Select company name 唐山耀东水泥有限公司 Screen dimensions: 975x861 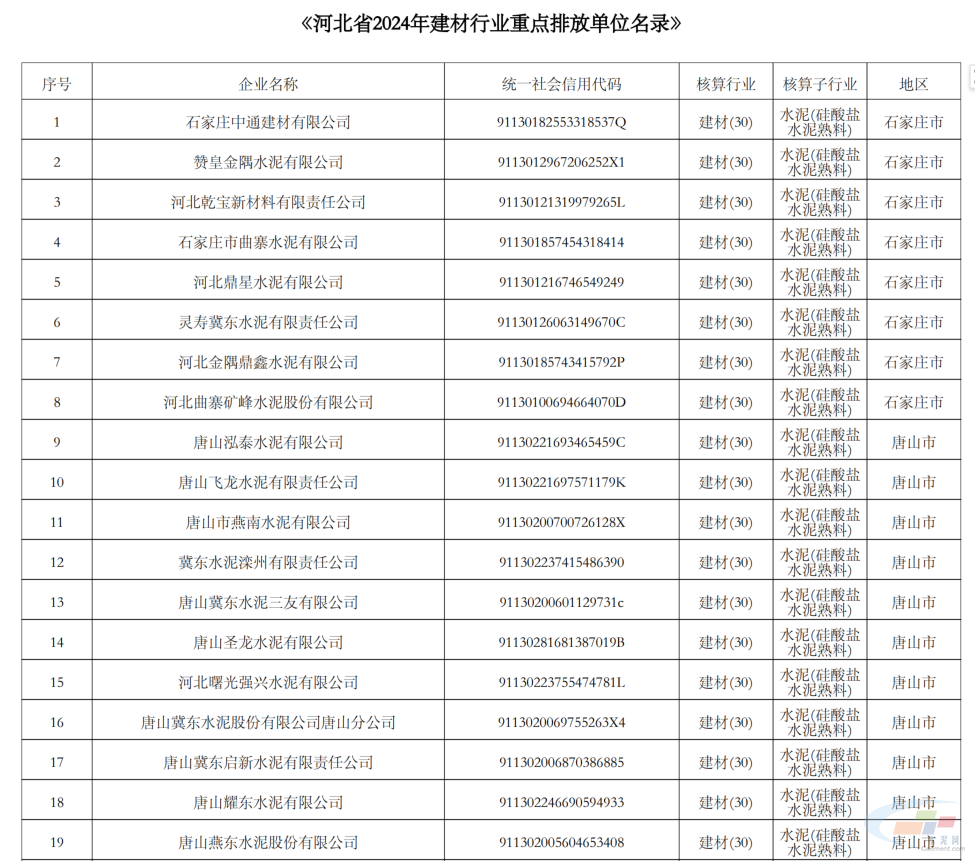click(x=268, y=803)
